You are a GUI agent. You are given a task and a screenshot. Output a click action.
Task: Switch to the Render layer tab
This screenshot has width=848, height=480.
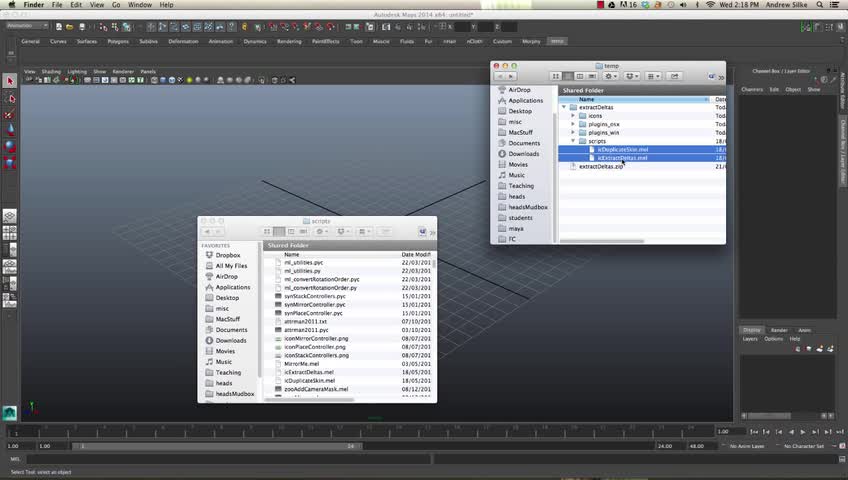click(x=779, y=330)
